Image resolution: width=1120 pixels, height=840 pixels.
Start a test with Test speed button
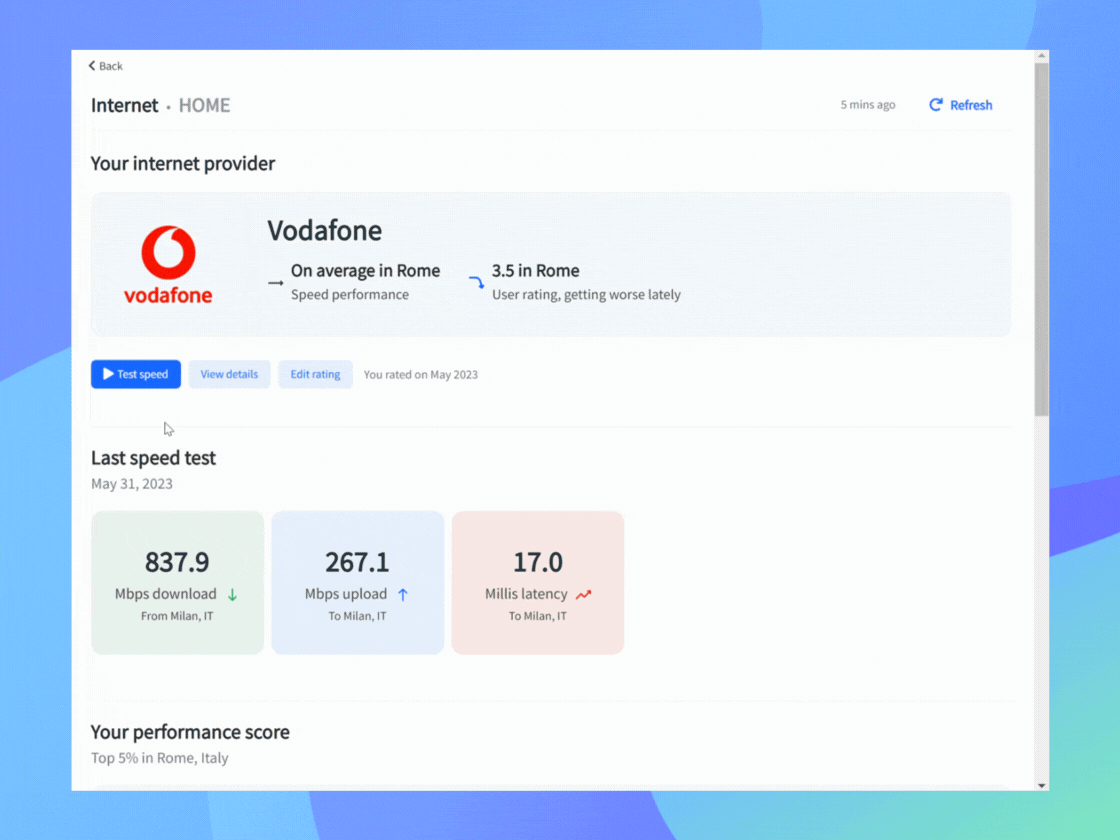(x=136, y=374)
